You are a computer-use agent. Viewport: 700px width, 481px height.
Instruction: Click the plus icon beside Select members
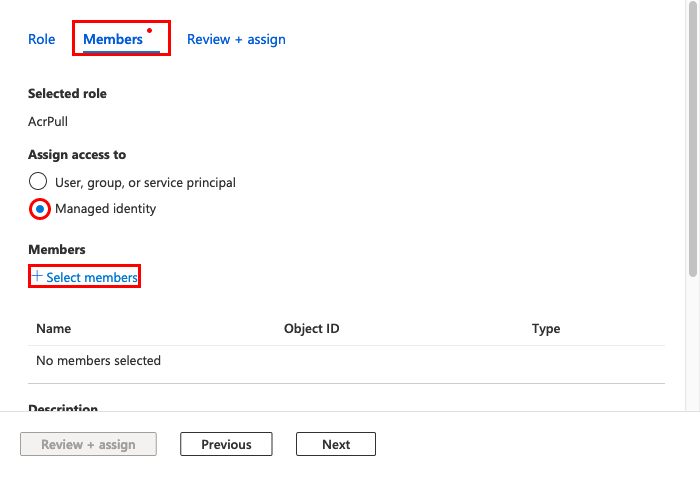point(38,276)
